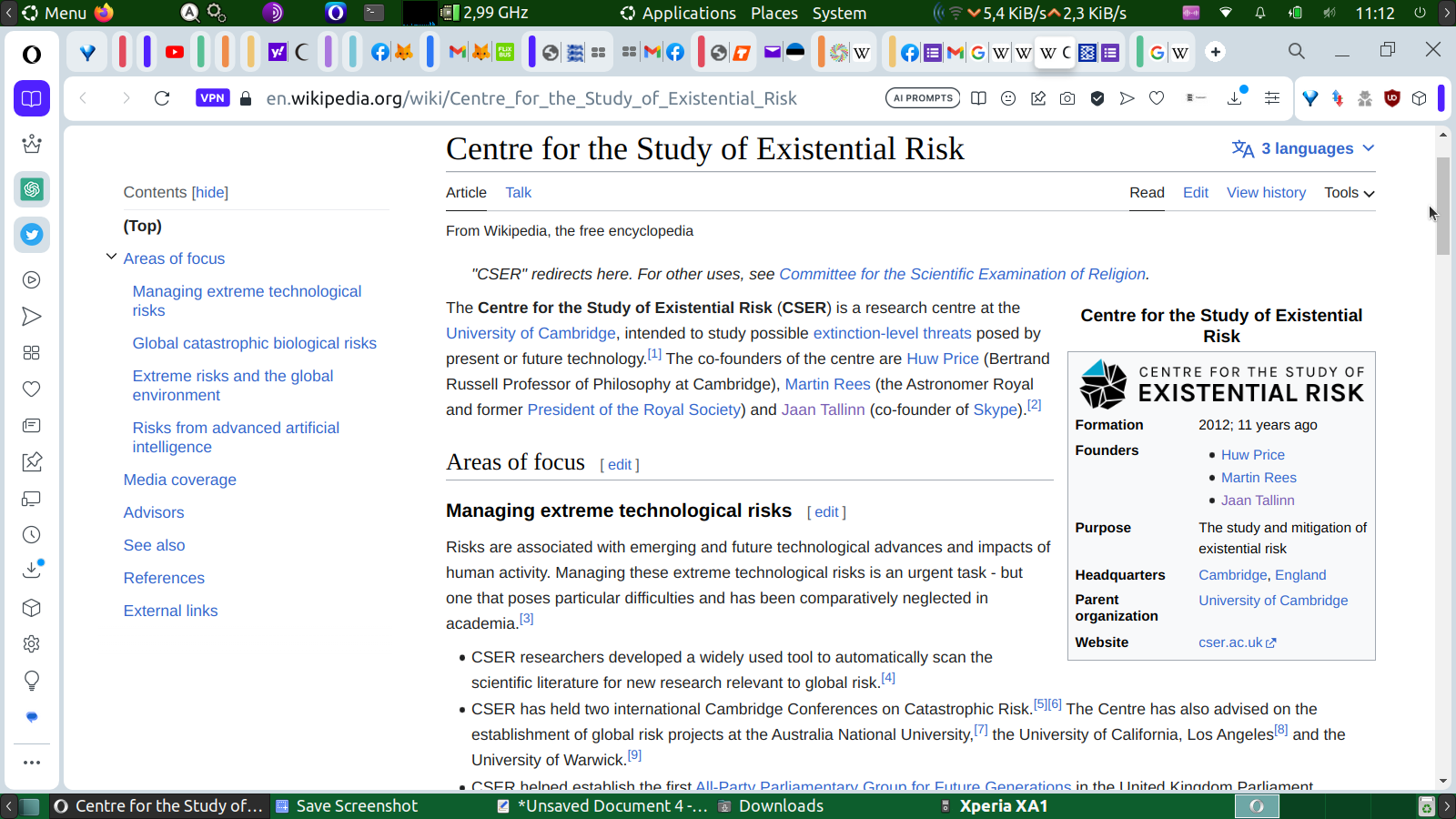Click the pin/edit icon in address bar
1456x819 pixels.
[1038, 98]
